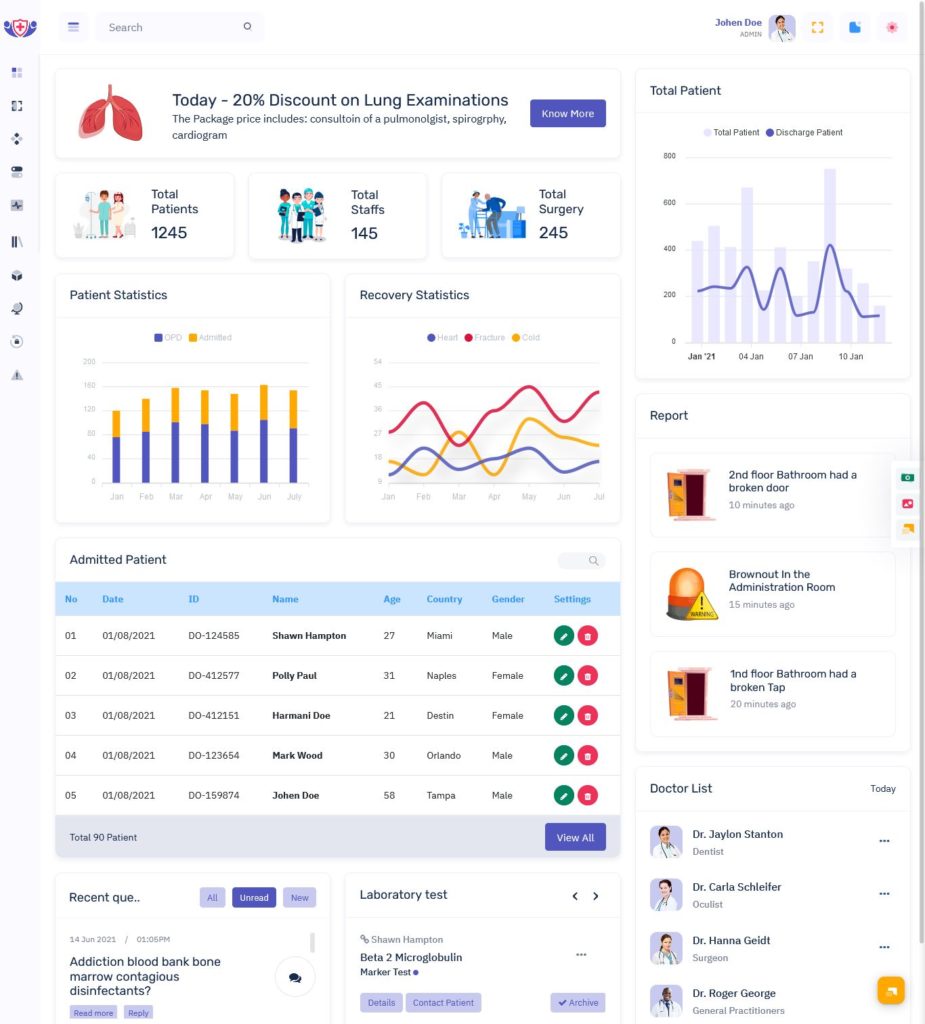This screenshot has width=925, height=1024.
Task: Click the blue document icon in top bar
Action: click(x=855, y=27)
